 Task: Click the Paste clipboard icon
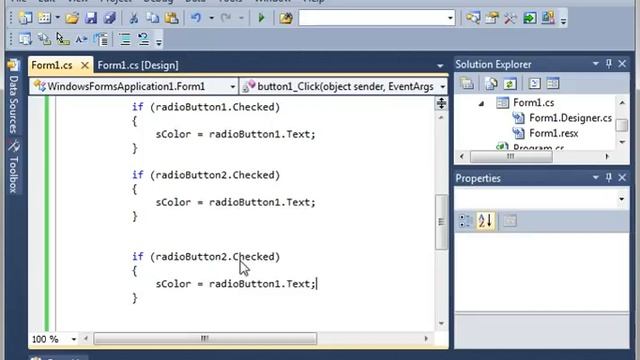coord(171,18)
